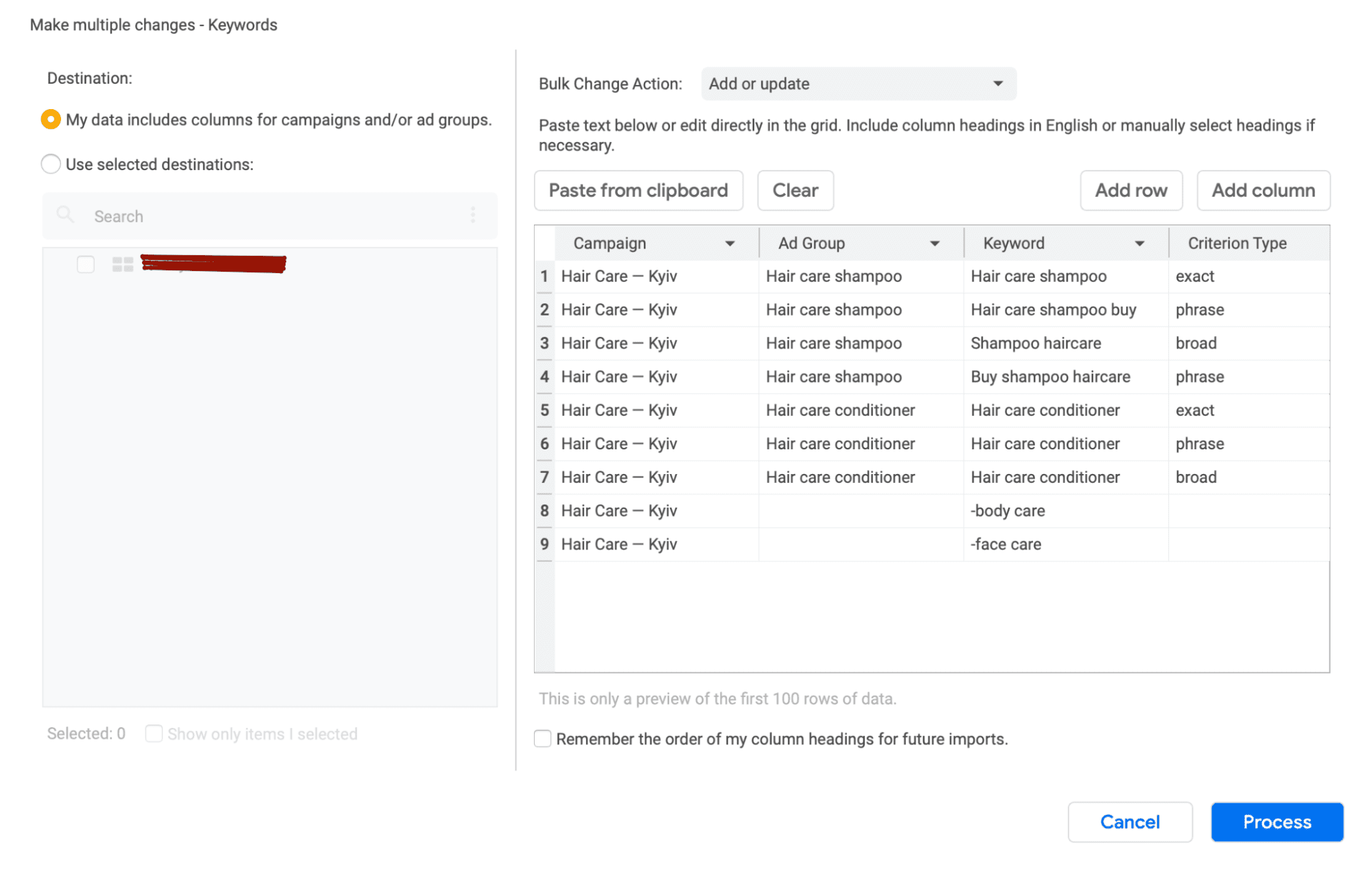Viewport: 1372px width, 874px height.
Task: Add a new row to the grid
Action: (1130, 190)
